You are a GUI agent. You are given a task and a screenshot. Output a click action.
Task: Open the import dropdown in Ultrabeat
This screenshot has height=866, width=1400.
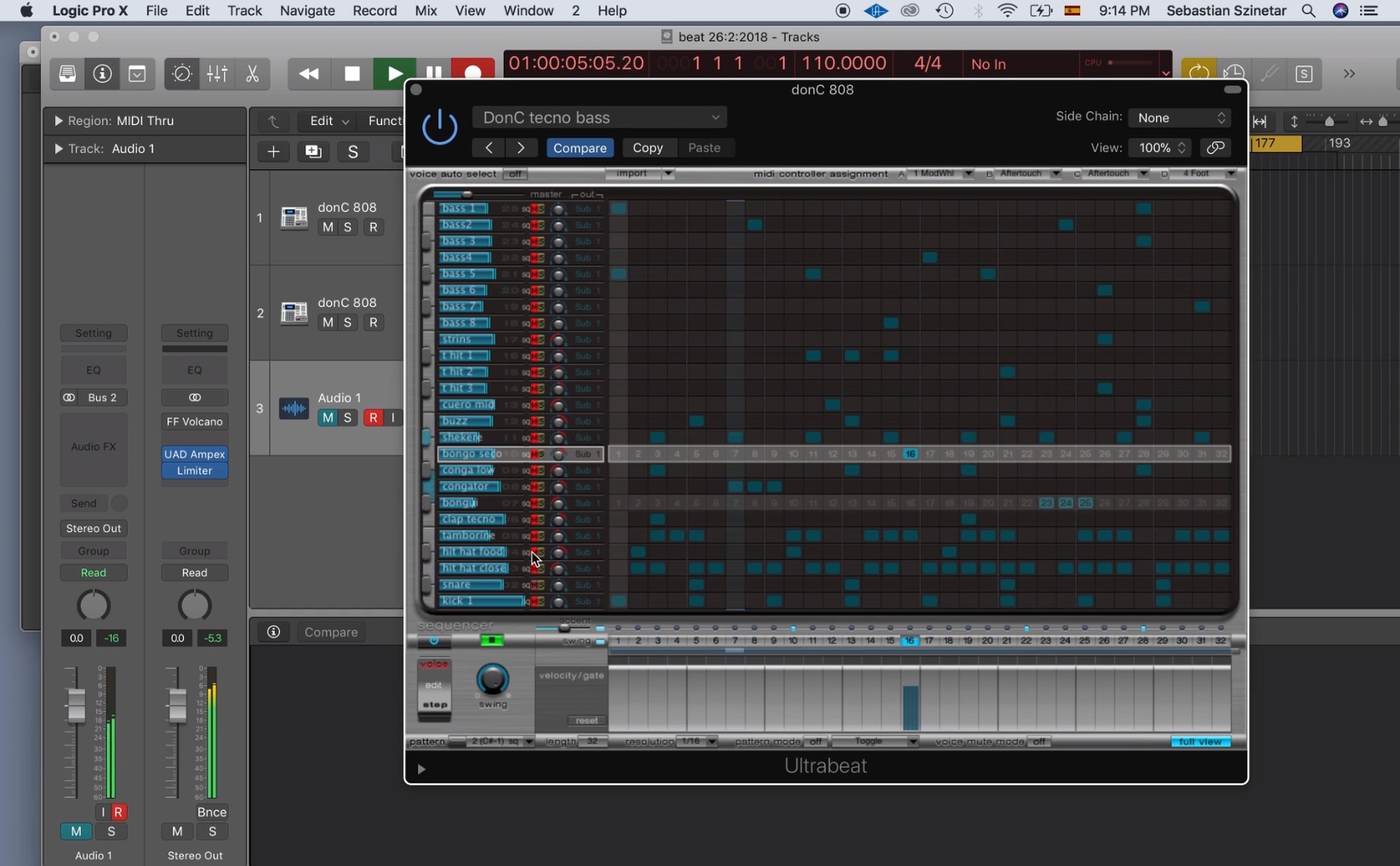(x=640, y=174)
